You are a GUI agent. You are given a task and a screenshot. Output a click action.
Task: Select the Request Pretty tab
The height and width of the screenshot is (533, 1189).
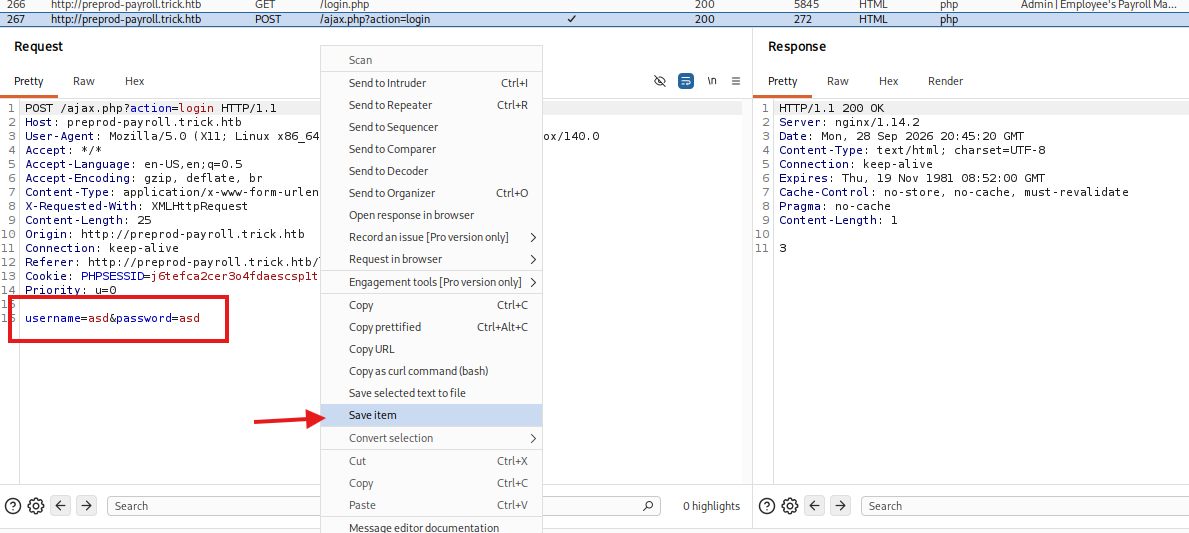(x=29, y=81)
